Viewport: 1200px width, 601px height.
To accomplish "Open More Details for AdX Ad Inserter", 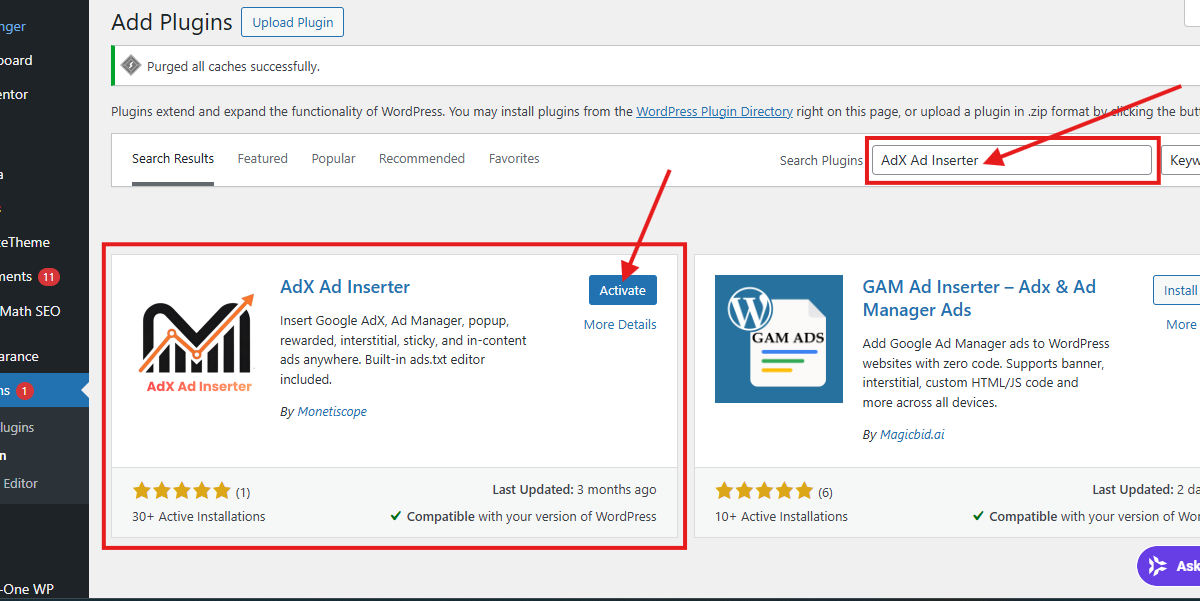I will [x=620, y=325].
